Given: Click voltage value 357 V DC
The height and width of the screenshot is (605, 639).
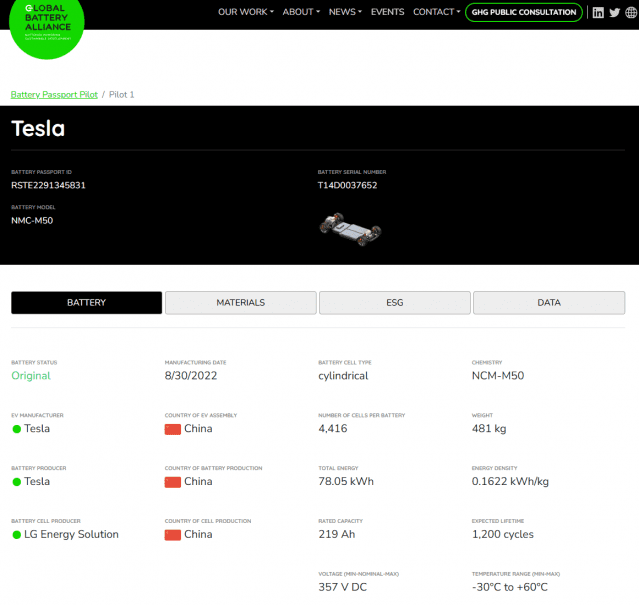Looking at the screenshot, I should tap(343, 587).
